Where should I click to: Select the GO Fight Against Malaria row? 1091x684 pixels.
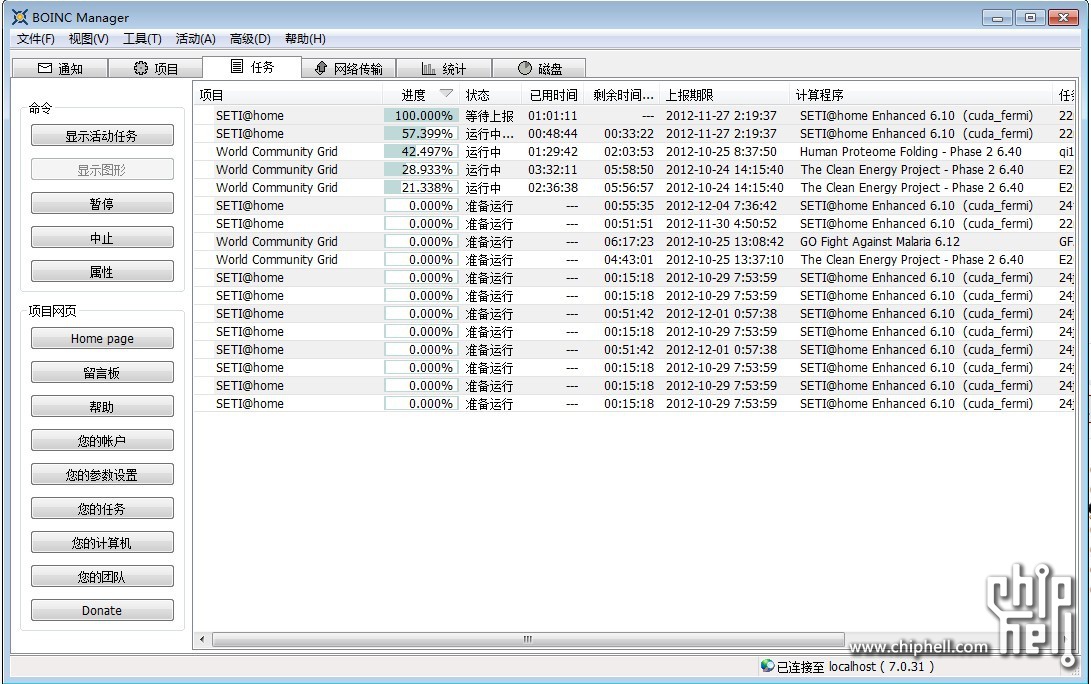click(635, 241)
